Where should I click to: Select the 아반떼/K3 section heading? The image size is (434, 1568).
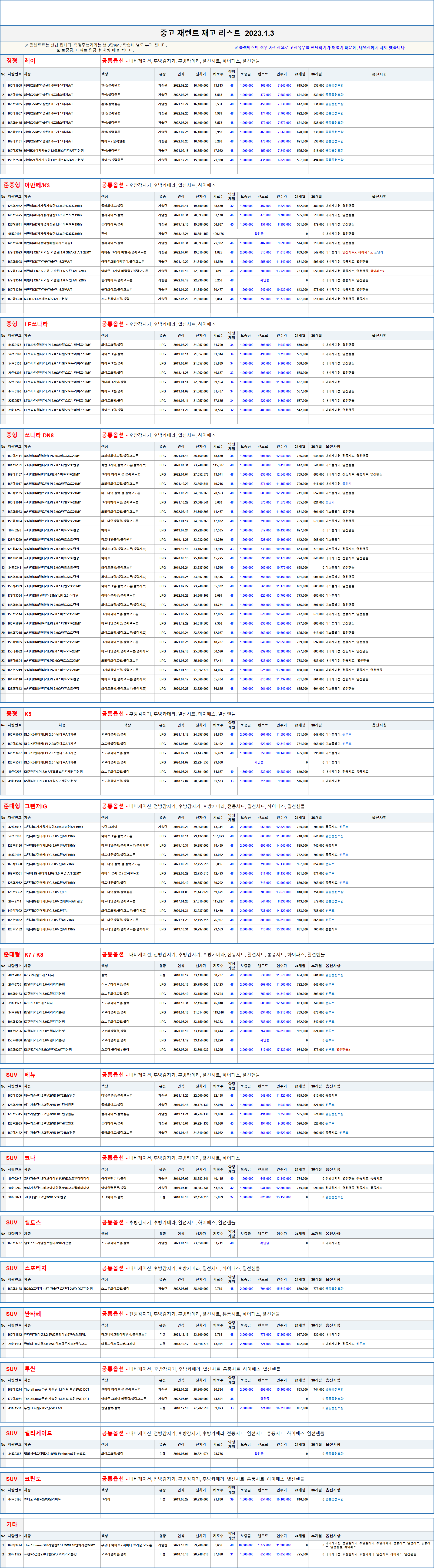pos(37,185)
